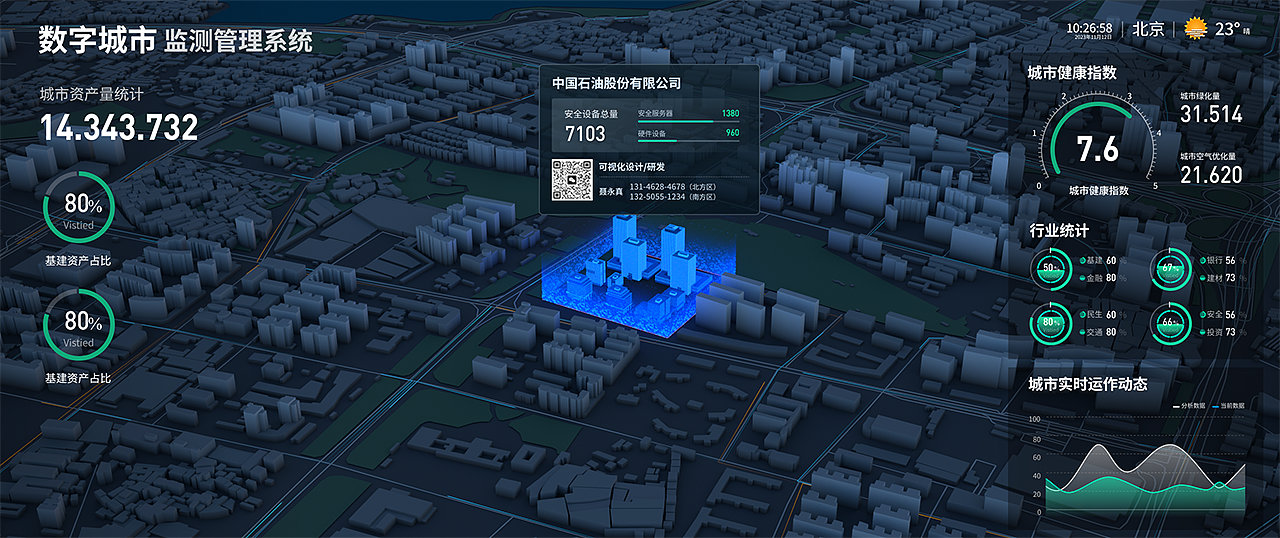
Task: Click the 960 hardware count
Action: click(x=732, y=133)
